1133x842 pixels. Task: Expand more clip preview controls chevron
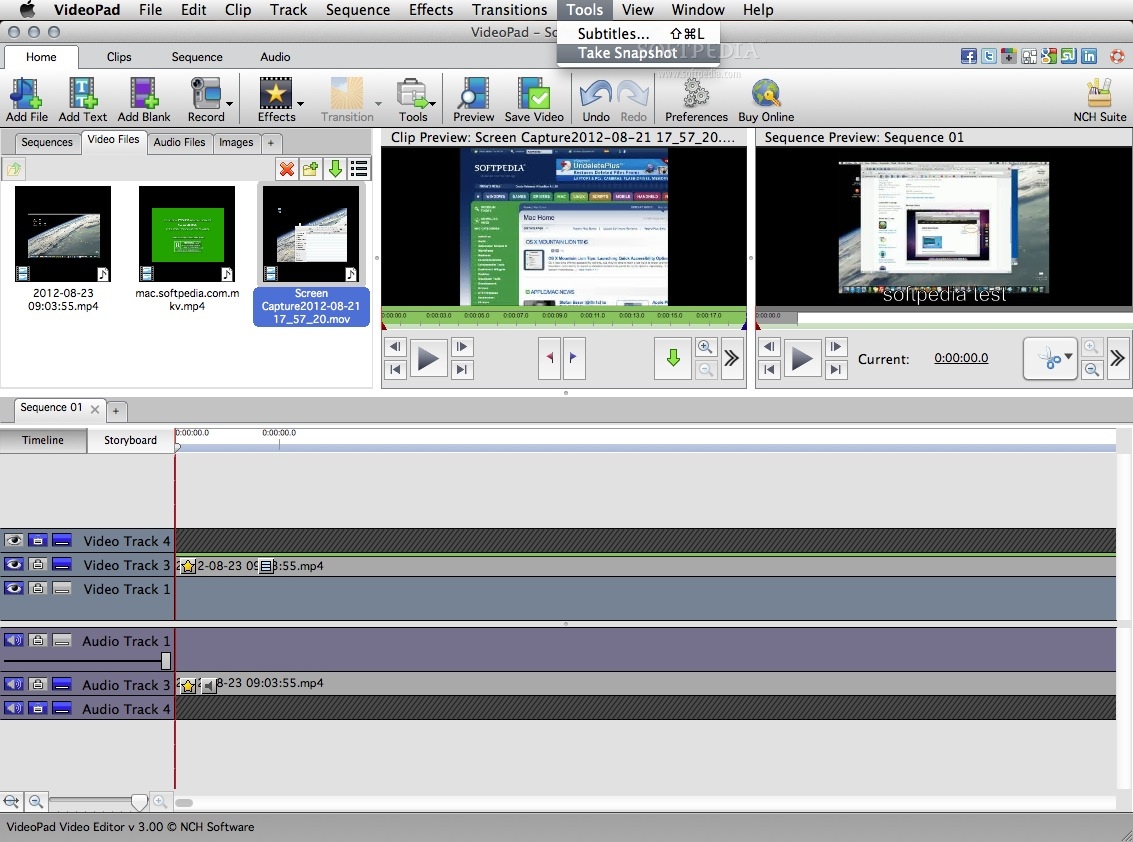pos(731,358)
